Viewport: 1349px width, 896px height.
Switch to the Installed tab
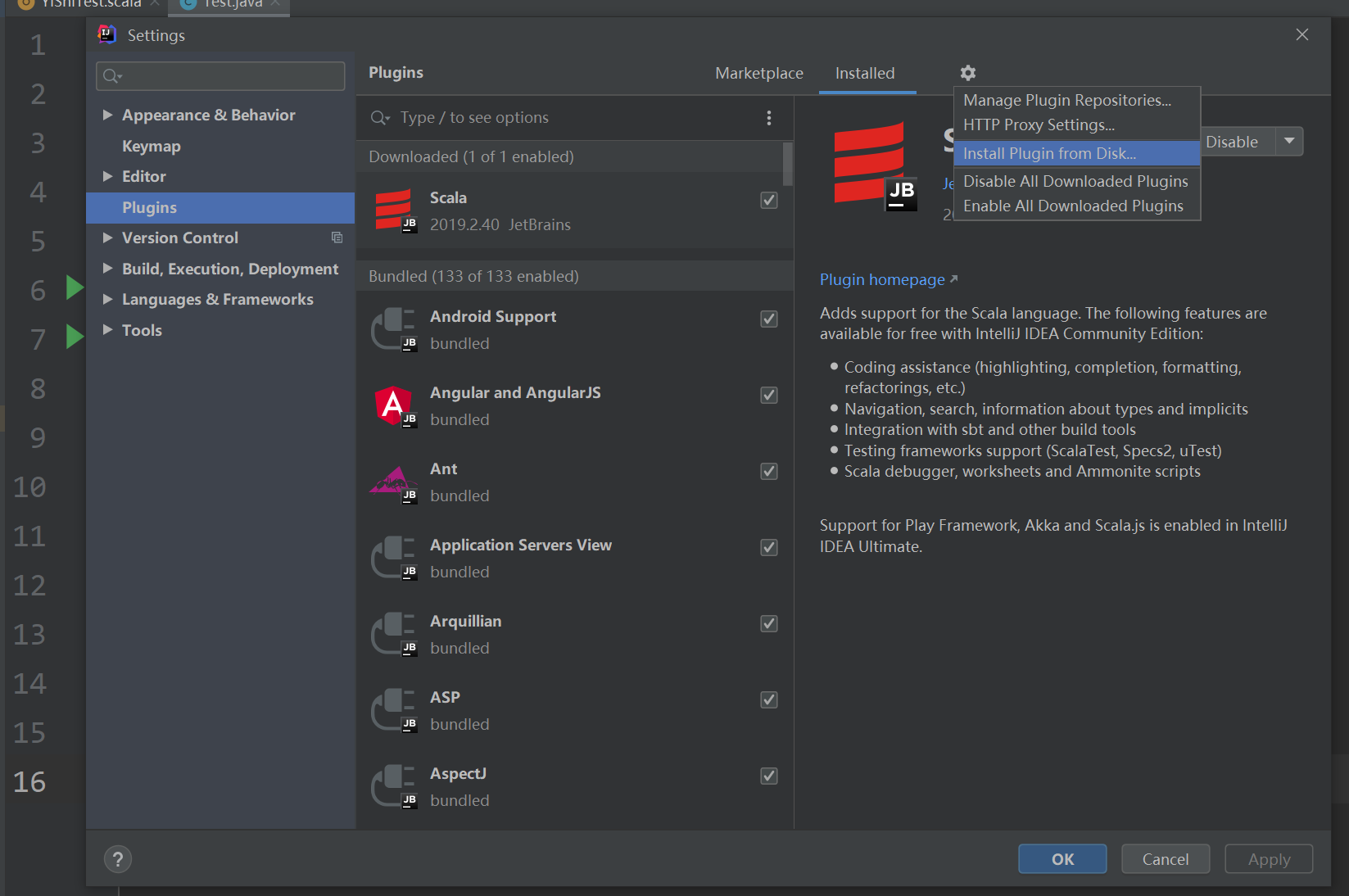click(865, 73)
